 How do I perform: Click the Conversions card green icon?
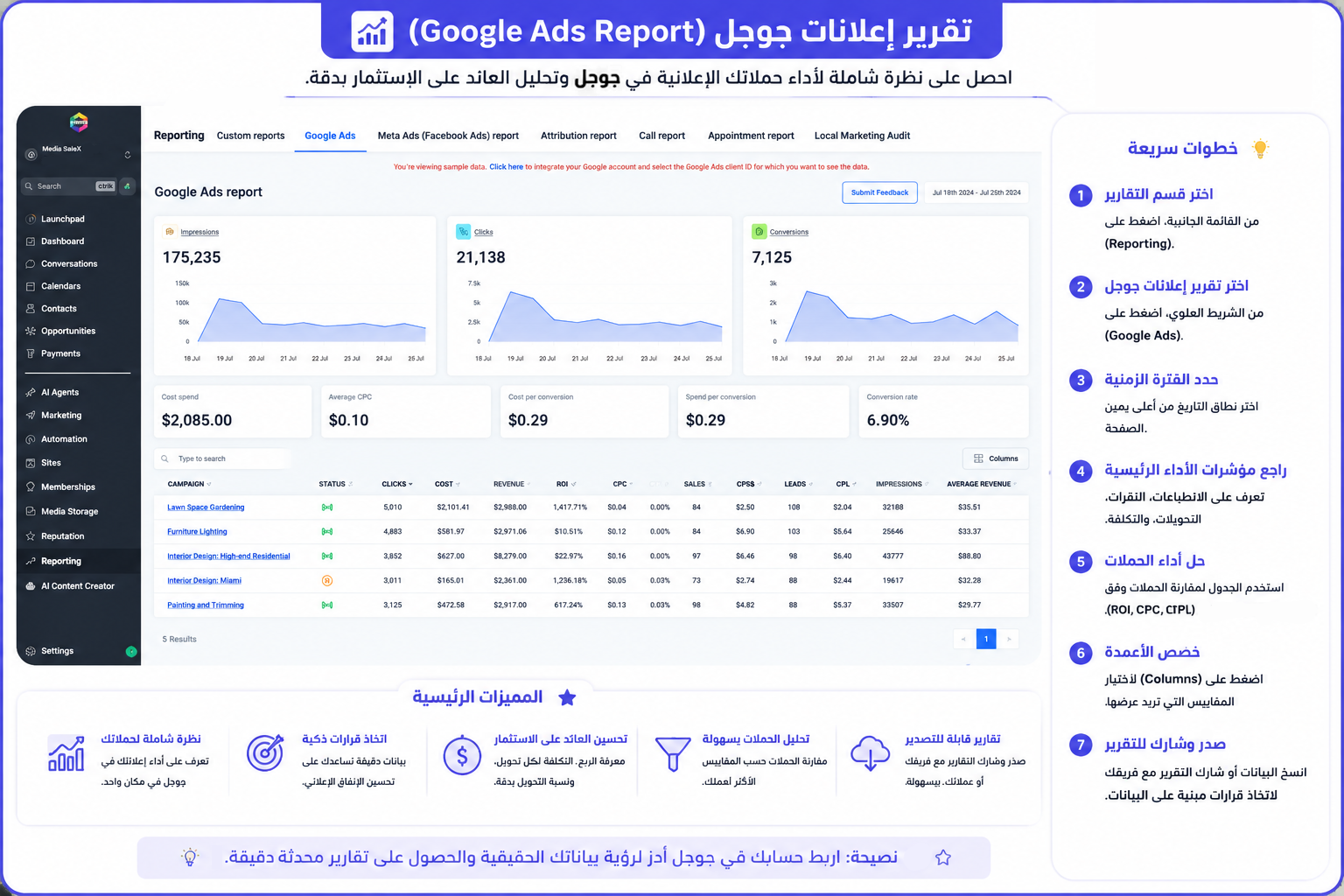pyautogui.click(x=759, y=231)
